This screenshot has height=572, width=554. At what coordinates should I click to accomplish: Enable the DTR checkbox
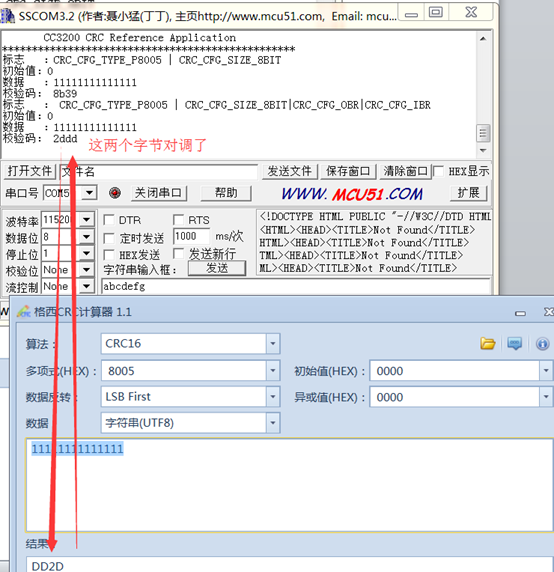[x=109, y=220]
